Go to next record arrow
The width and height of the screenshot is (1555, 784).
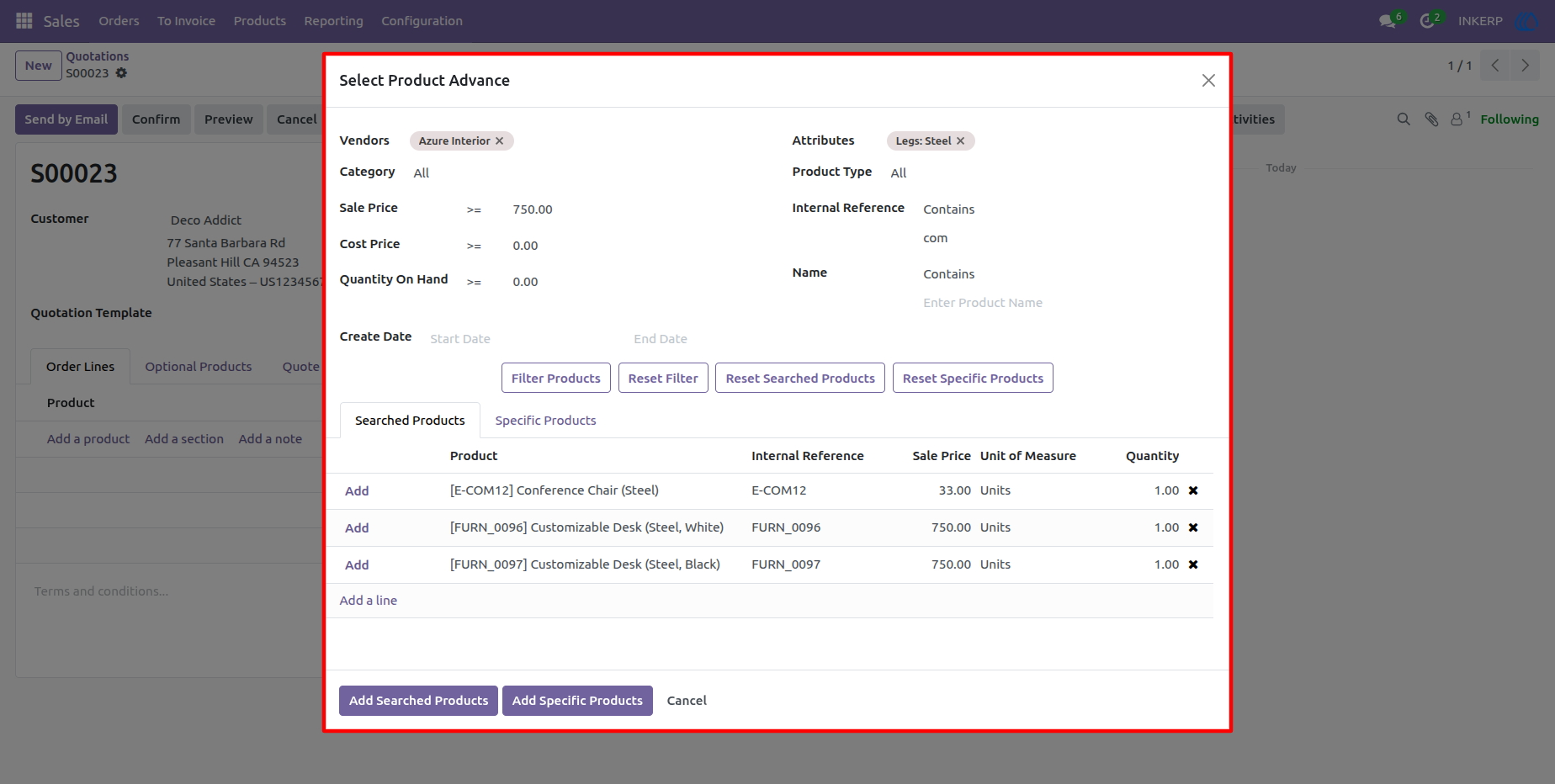[1525, 65]
